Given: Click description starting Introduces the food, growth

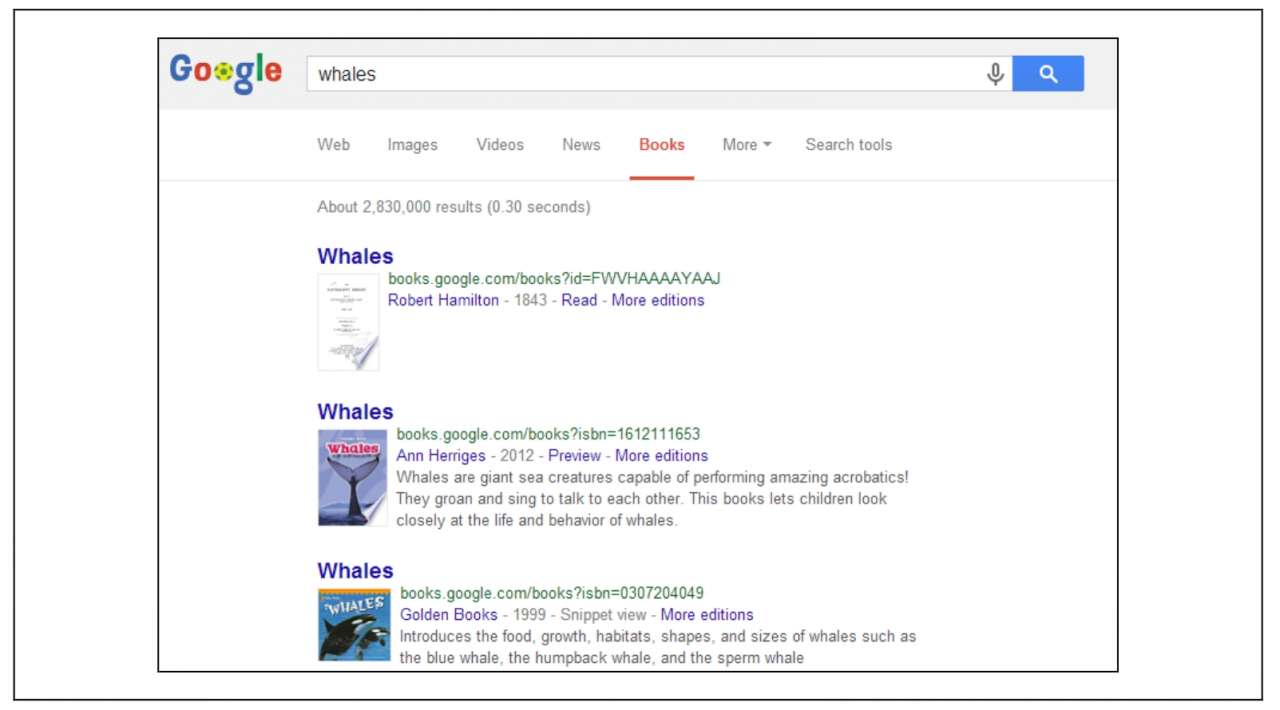Looking at the screenshot, I should pyautogui.click(x=658, y=646).
